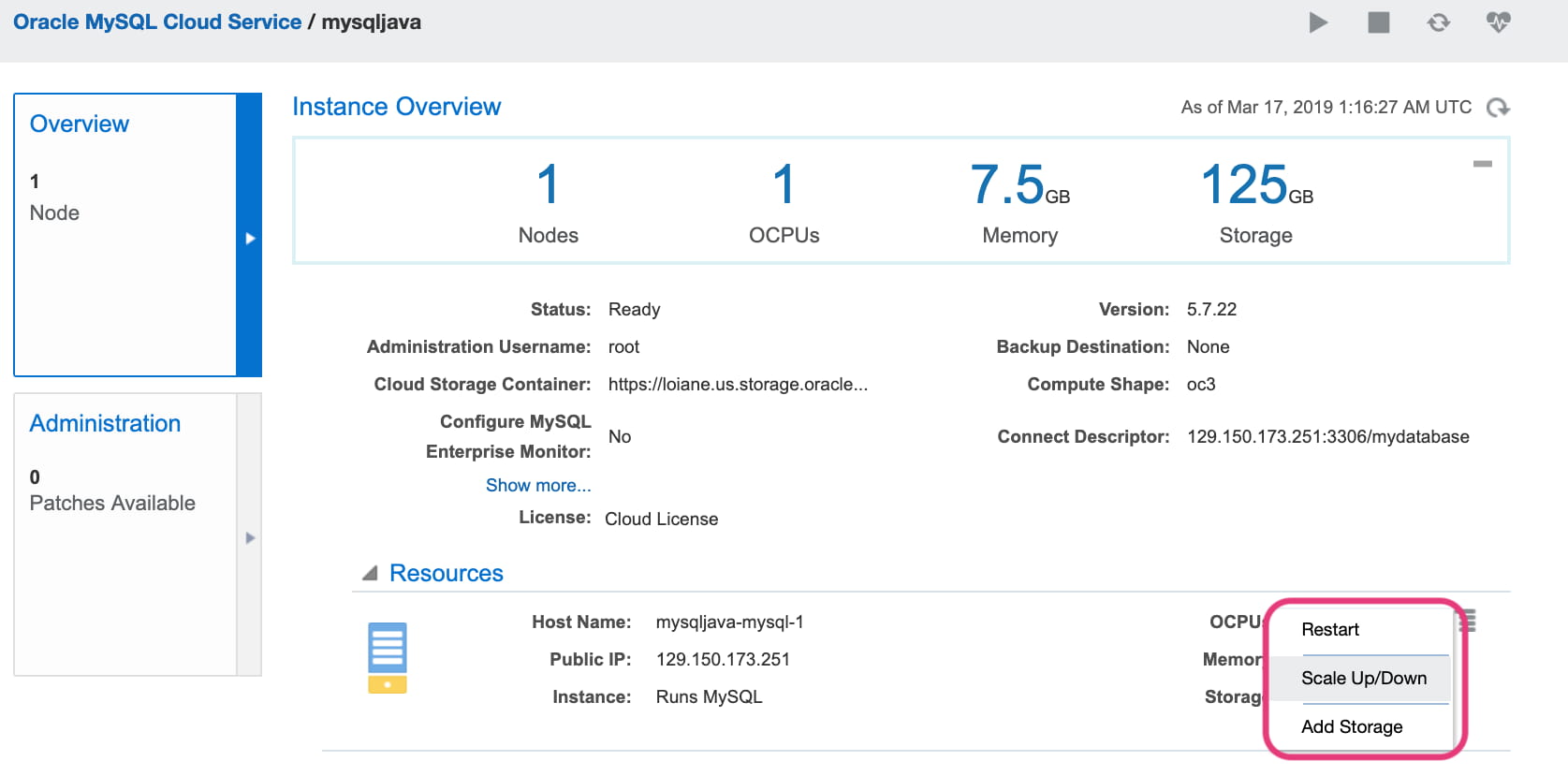Click the Start service play icon
Image resolution: width=1568 pixels, height=776 pixels.
point(1318,22)
